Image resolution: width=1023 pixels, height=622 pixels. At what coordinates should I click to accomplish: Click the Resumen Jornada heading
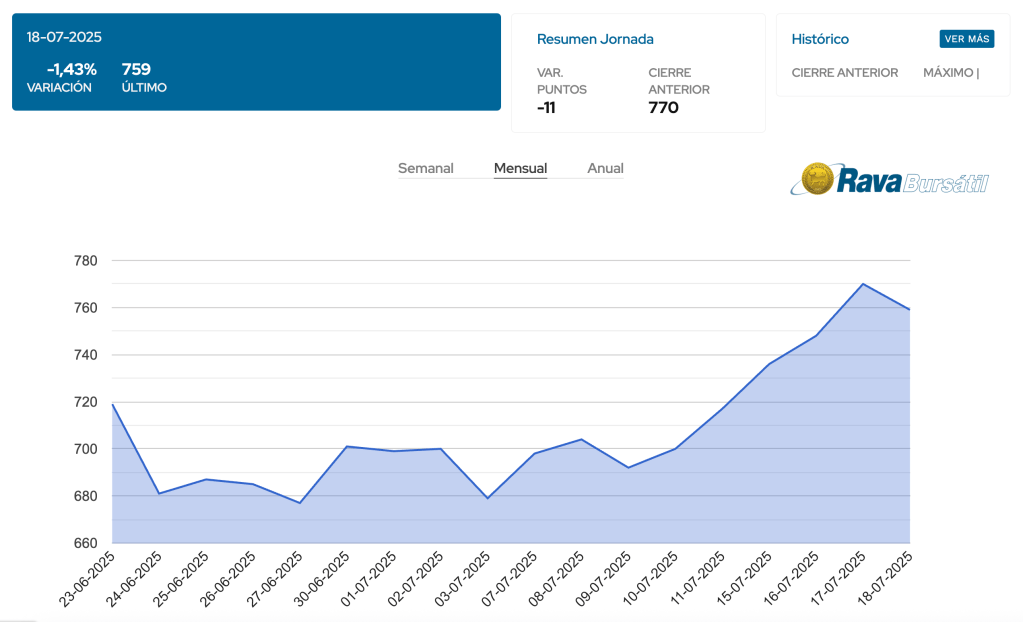[595, 39]
